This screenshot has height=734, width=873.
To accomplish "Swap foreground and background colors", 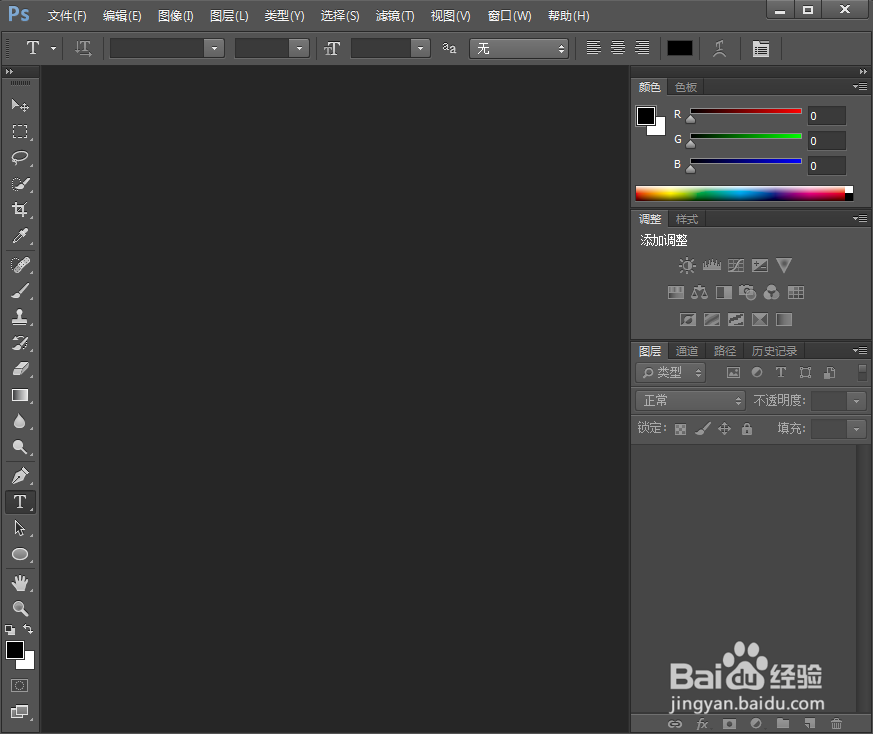I will [x=28, y=629].
